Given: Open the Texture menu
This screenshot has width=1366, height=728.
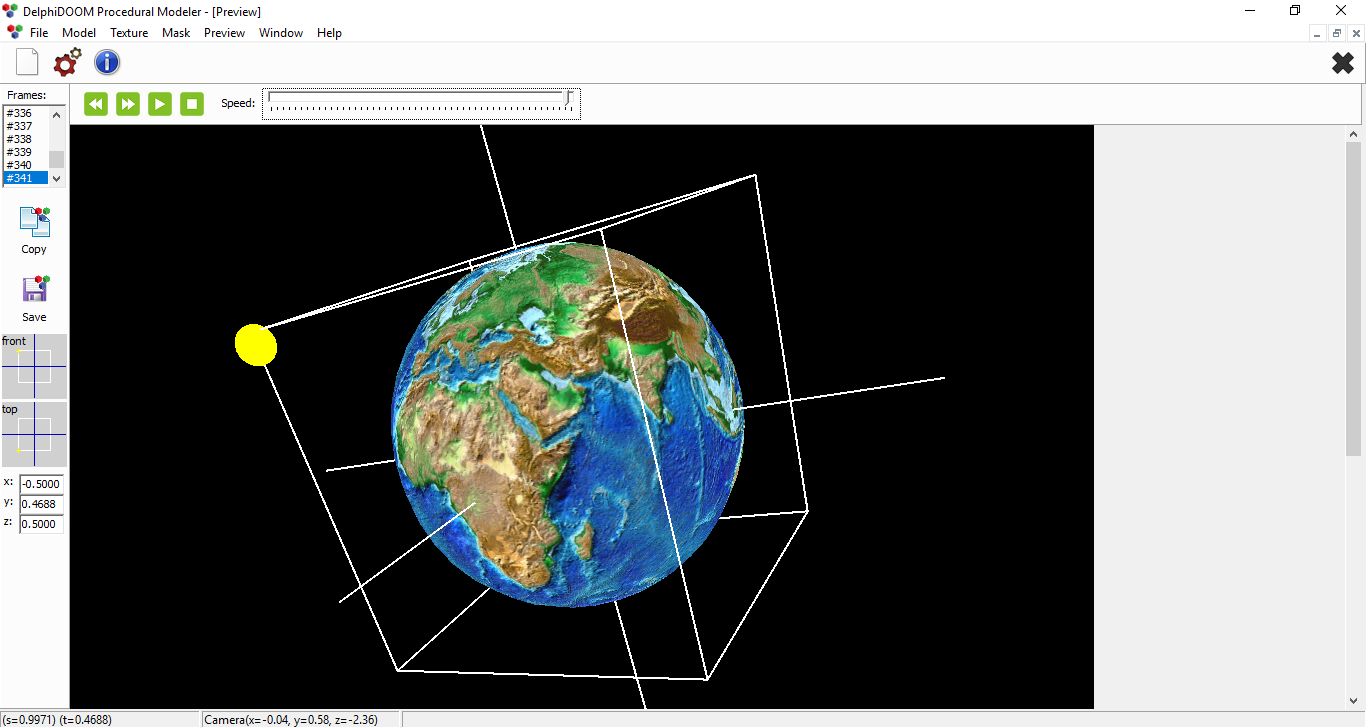Looking at the screenshot, I should click(128, 32).
